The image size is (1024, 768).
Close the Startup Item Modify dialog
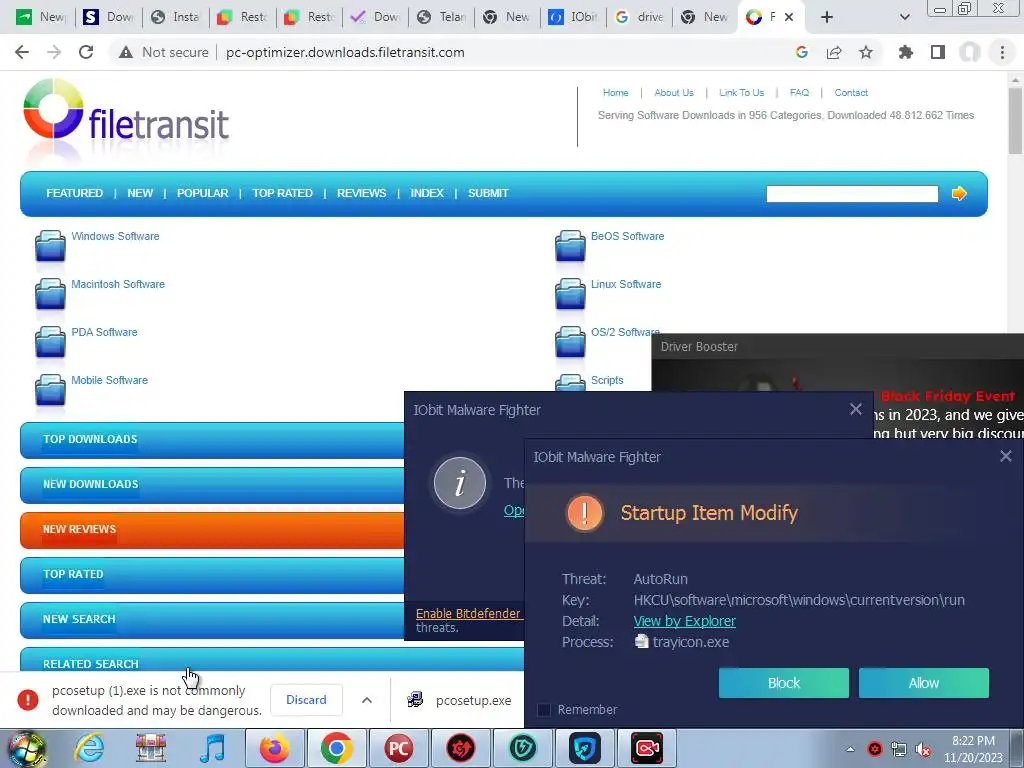pos(1006,456)
